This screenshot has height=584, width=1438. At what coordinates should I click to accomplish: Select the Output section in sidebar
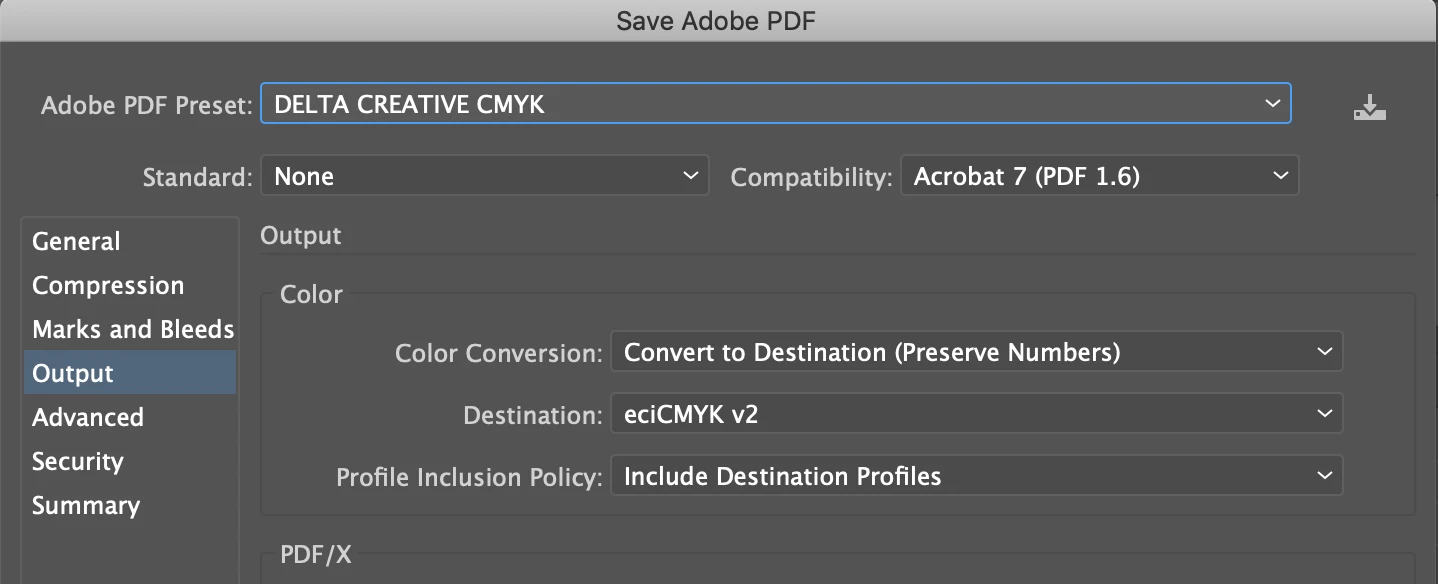(x=73, y=374)
